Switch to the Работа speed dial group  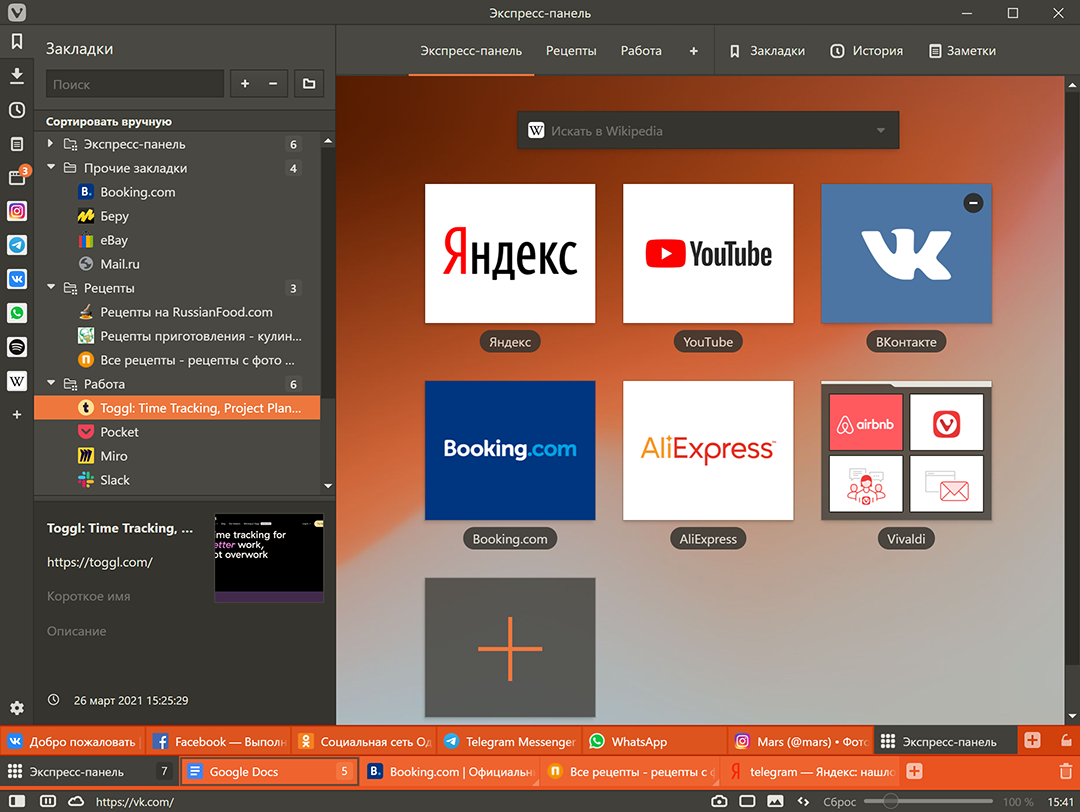641,51
